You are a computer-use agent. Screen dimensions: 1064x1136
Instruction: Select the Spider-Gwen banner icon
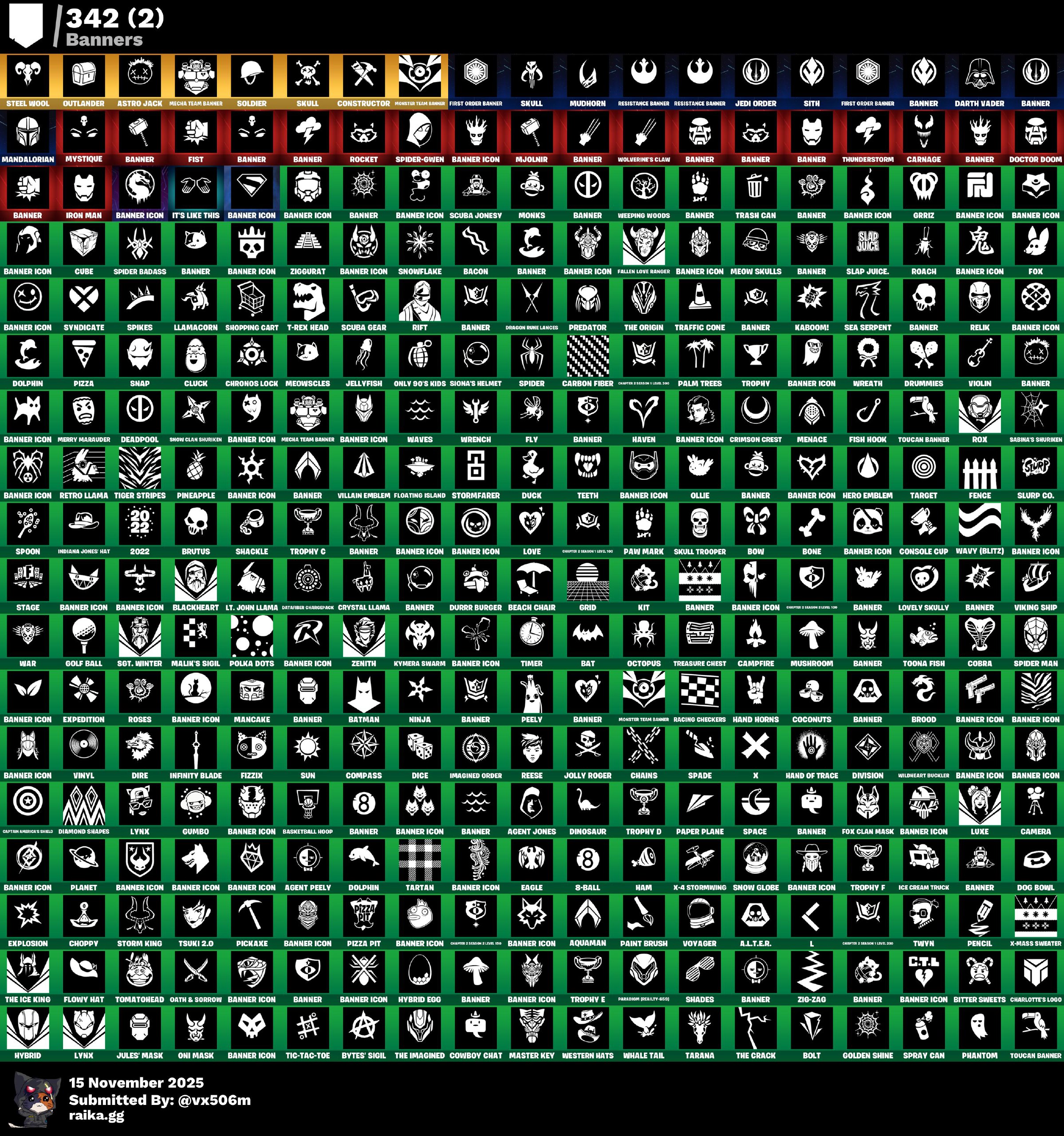(419, 132)
